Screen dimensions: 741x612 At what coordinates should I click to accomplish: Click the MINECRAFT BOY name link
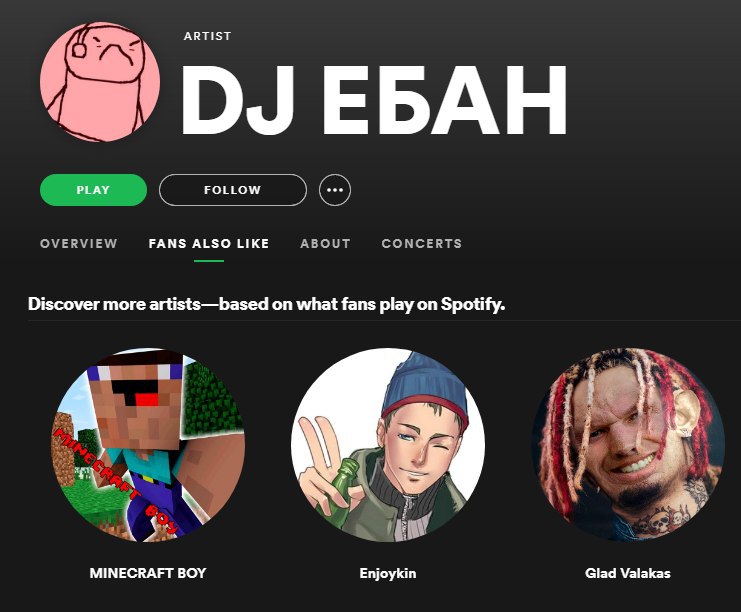coord(148,573)
